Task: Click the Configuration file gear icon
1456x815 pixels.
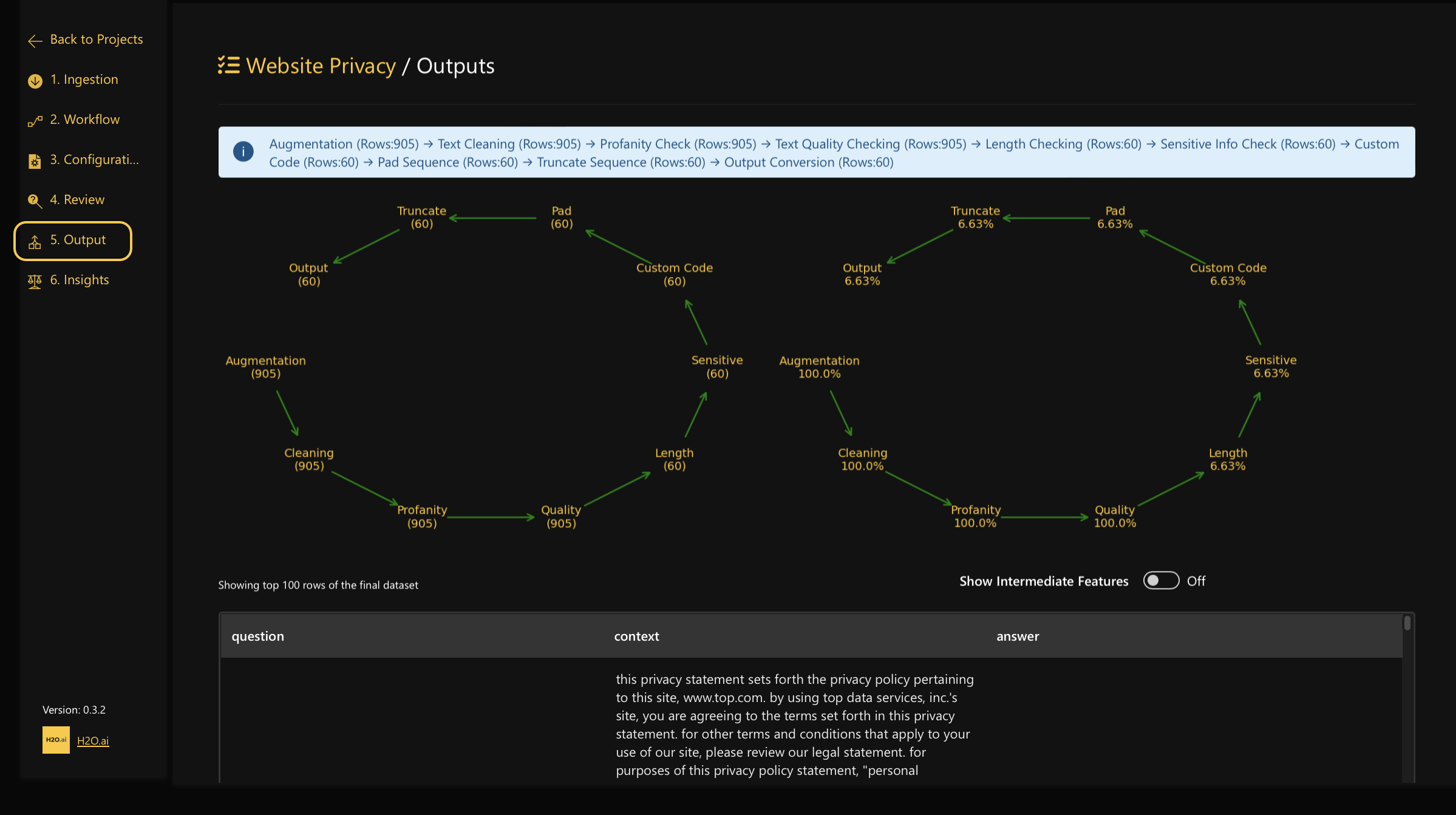Action: click(x=35, y=161)
